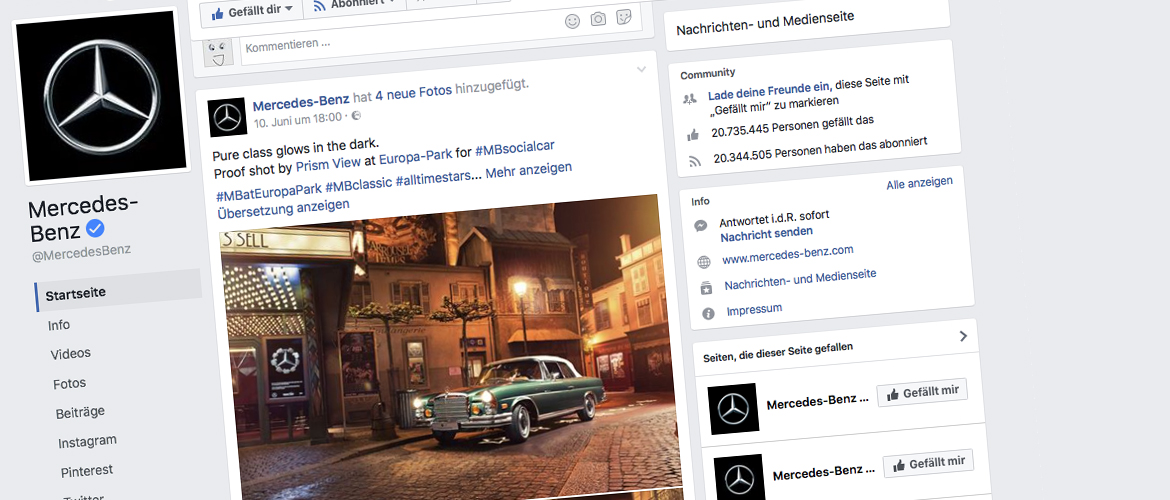Click the blue verified badge beside Mercedes-Benz
The height and width of the screenshot is (500, 1170).
coord(96,228)
